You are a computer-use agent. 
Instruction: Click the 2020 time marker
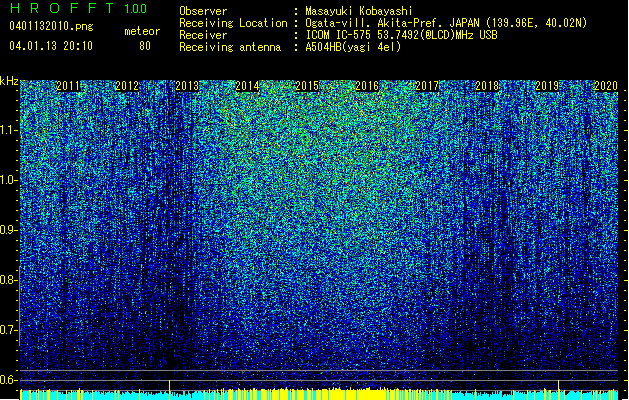pos(606,86)
